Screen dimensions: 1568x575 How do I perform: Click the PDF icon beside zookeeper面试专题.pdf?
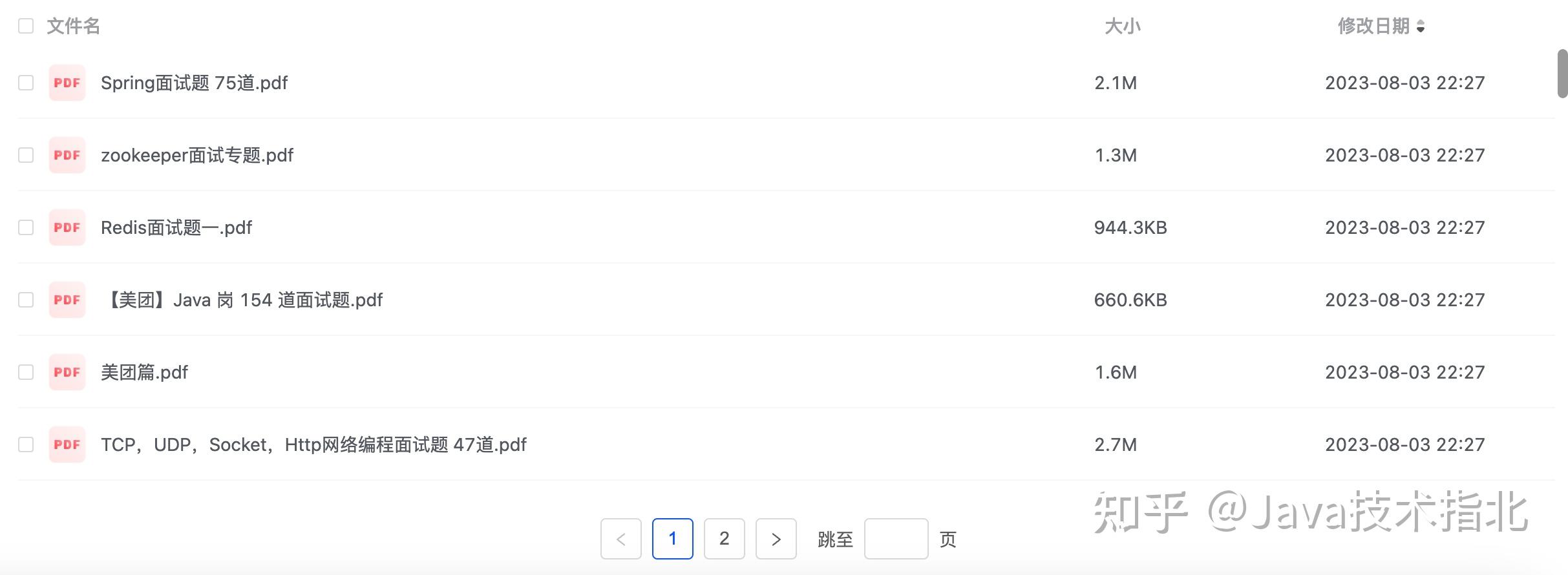pyautogui.click(x=67, y=155)
